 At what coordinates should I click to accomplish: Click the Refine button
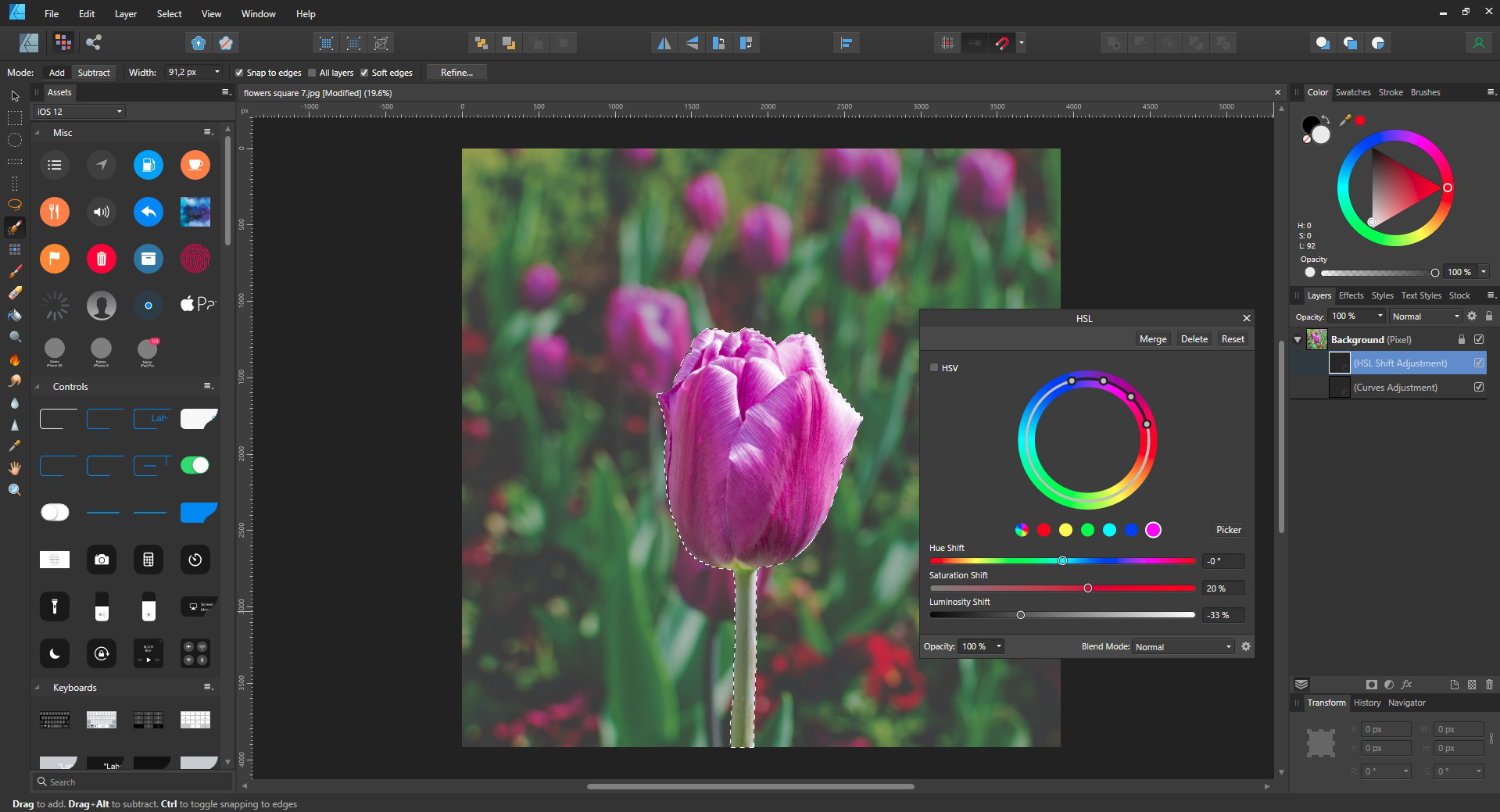click(456, 72)
